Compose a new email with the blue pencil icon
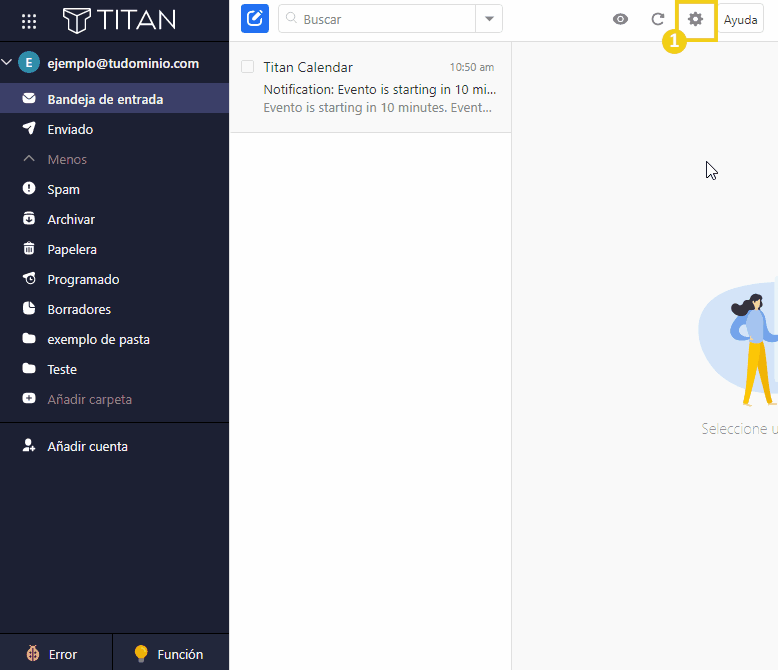This screenshot has width=778, height=670. pyautogui.click(x=255, y=19)
